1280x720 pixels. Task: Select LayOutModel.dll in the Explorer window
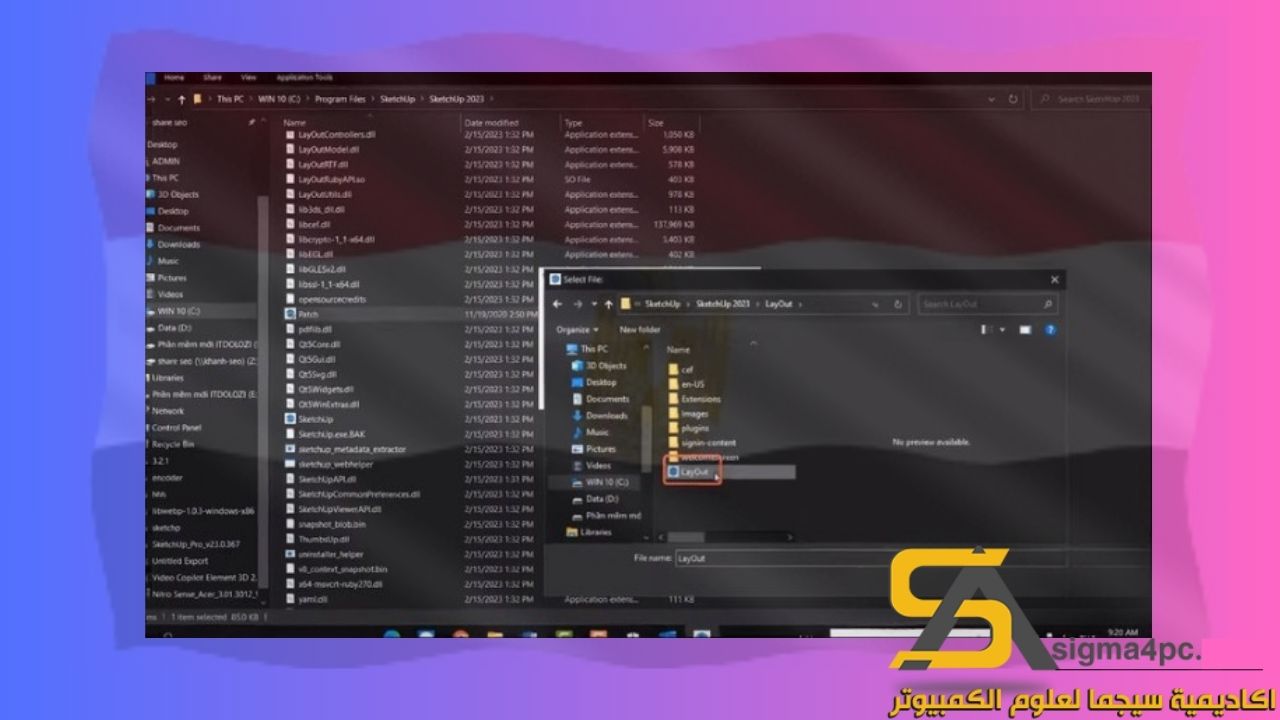point(323,149)
